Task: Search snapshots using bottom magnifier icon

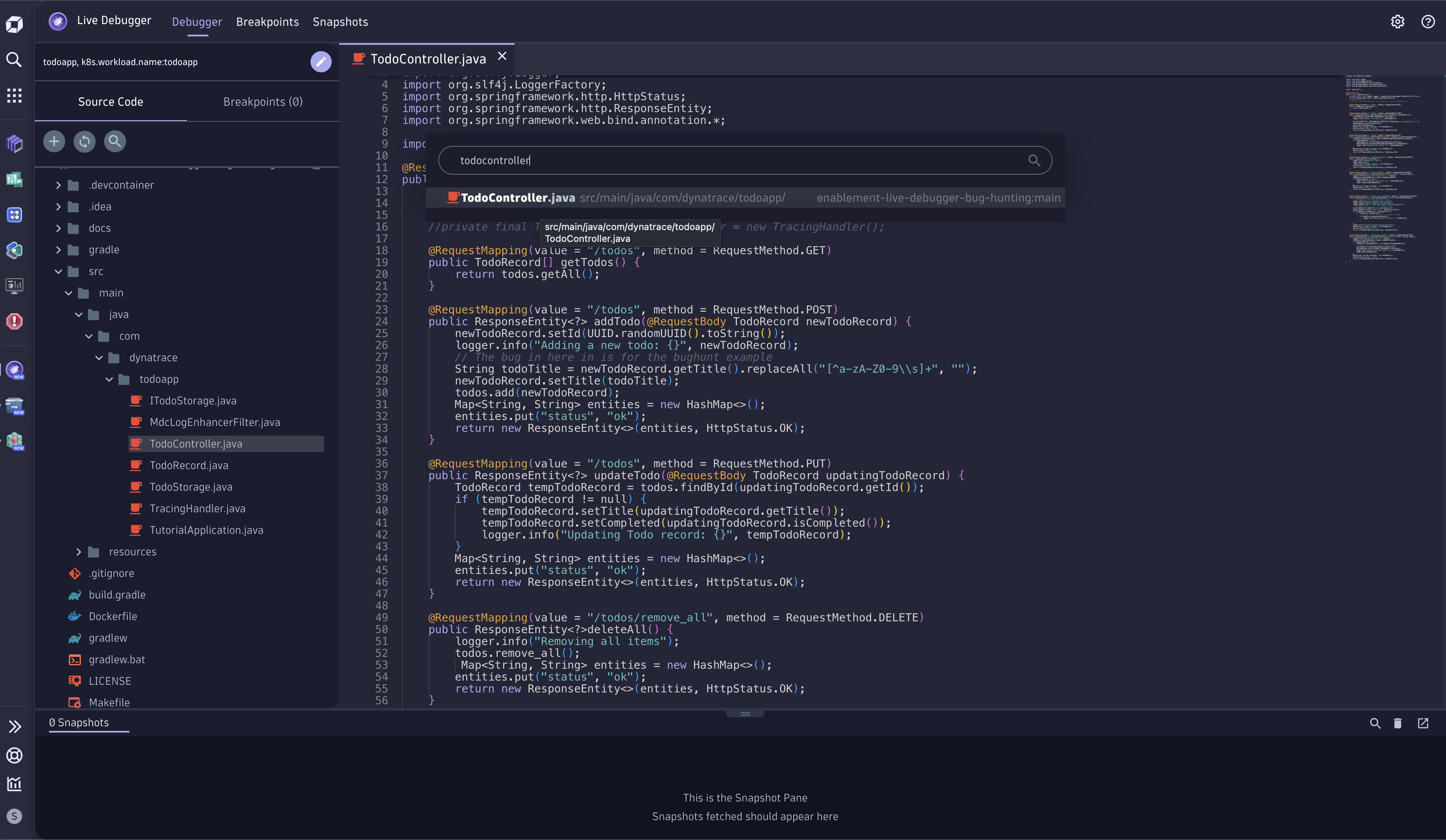Action: [x=1375, y=723]
